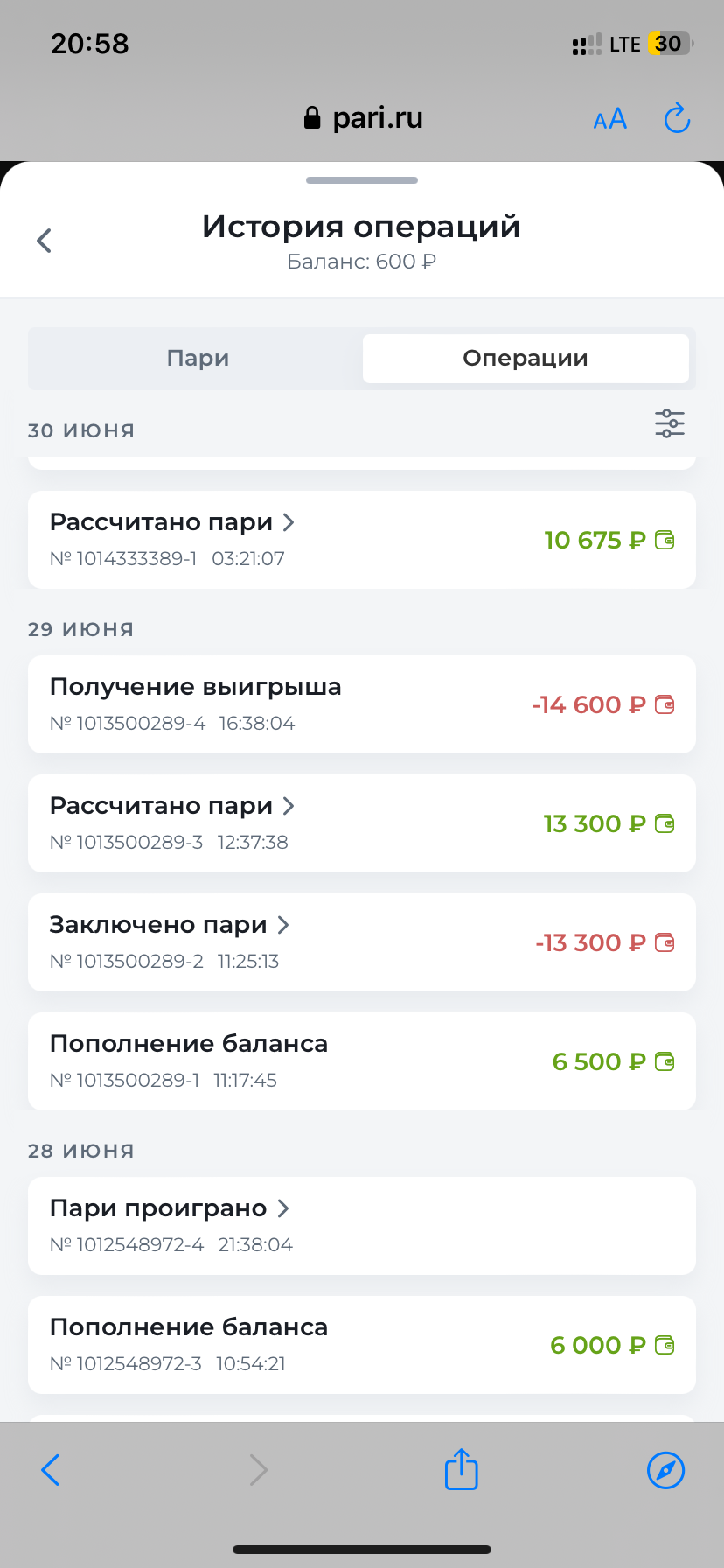
Task: Open Получение выигрыша transaction card
Action: (x=361, y=704)
